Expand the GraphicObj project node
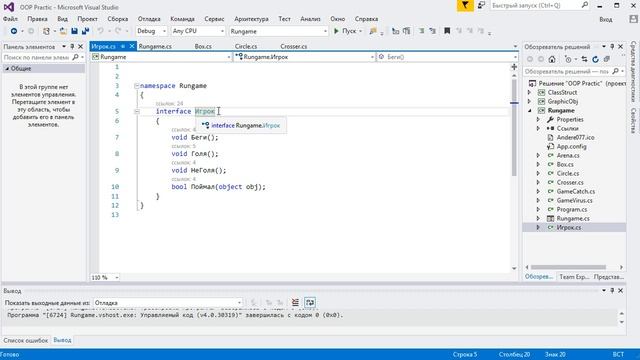Image resolution: width=640 pixels, height=360 pixels. point(529,102)
